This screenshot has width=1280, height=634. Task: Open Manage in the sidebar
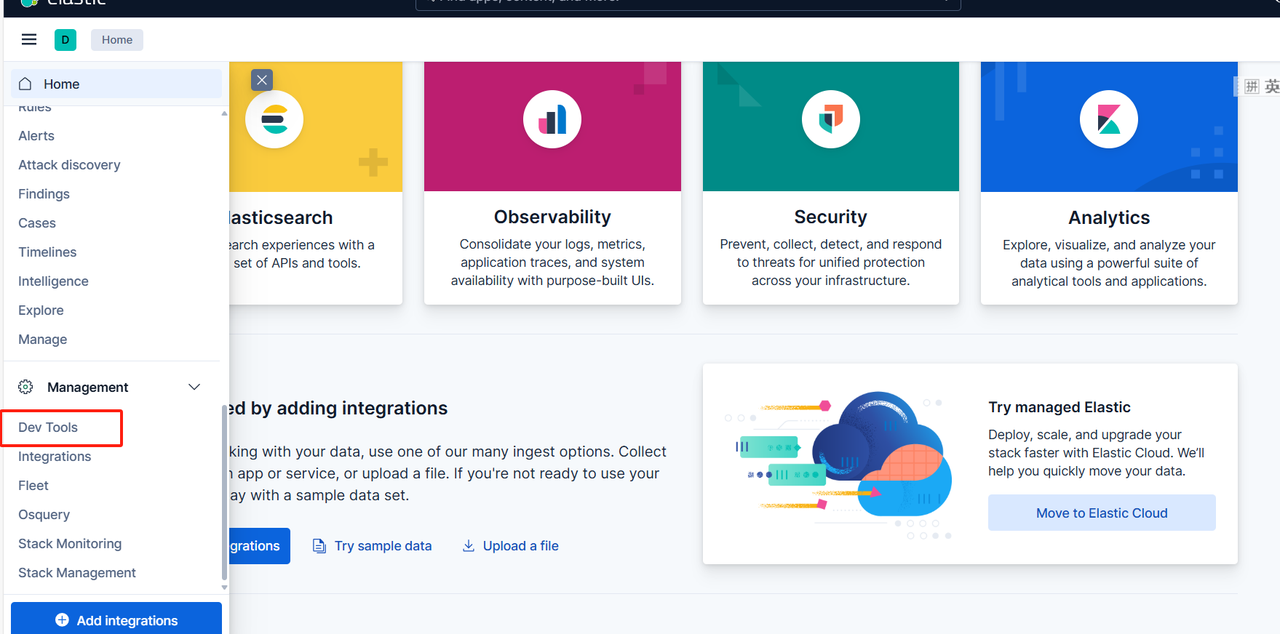43,339
